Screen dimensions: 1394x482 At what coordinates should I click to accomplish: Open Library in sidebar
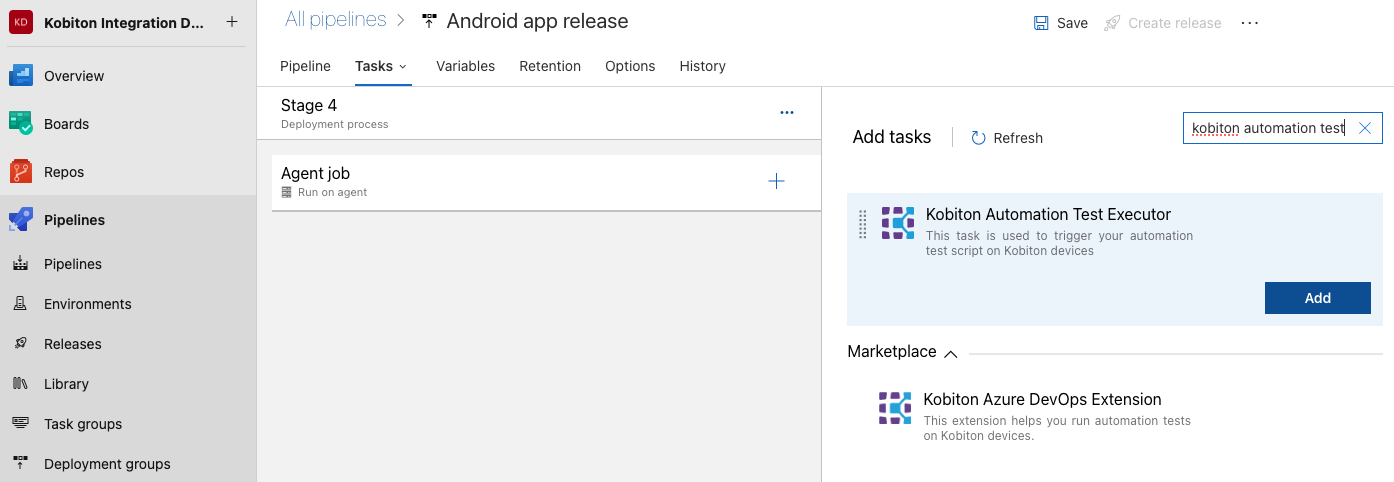click(x=66, y=384)
